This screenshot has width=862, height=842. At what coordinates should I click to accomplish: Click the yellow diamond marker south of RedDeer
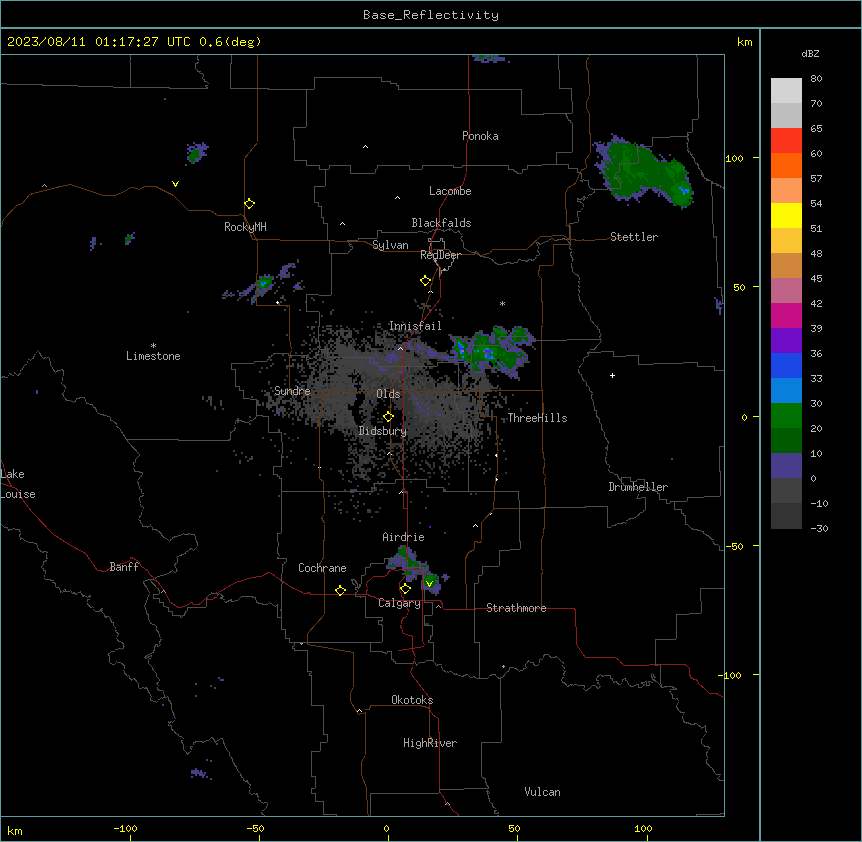(x=425, y=281)
